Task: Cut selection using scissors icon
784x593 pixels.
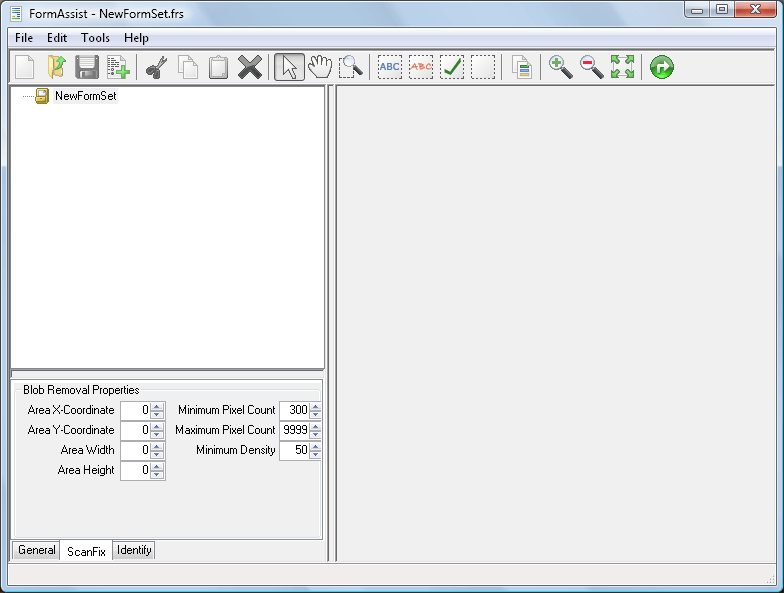Action: (156, 67)
